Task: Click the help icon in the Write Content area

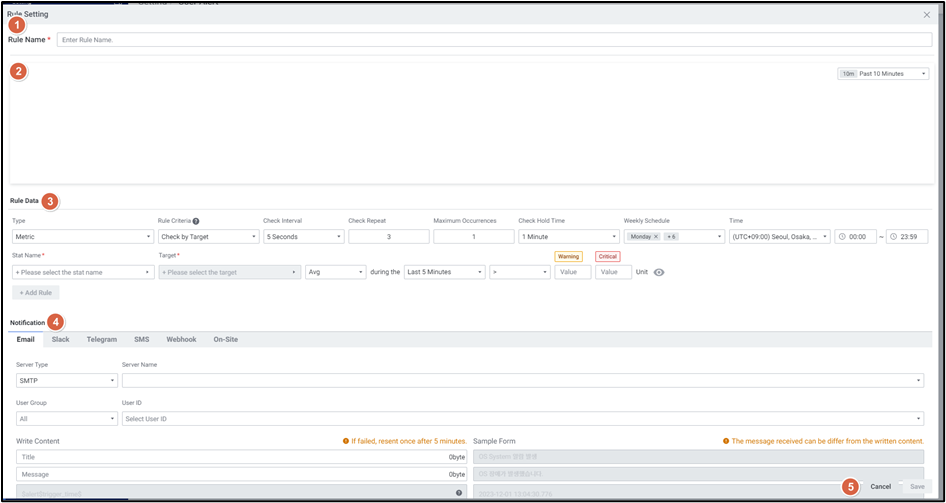Action: (x=459, y=492)
